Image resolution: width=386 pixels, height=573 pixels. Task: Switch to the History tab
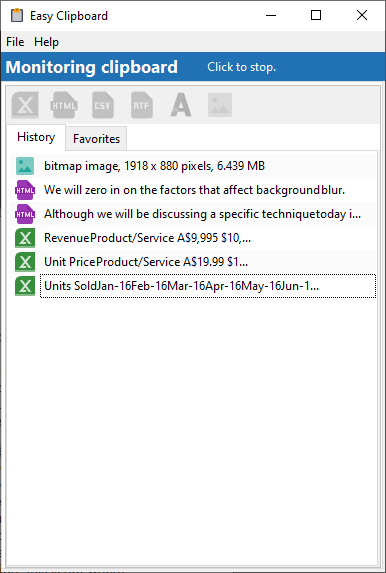tap(36, 137)
